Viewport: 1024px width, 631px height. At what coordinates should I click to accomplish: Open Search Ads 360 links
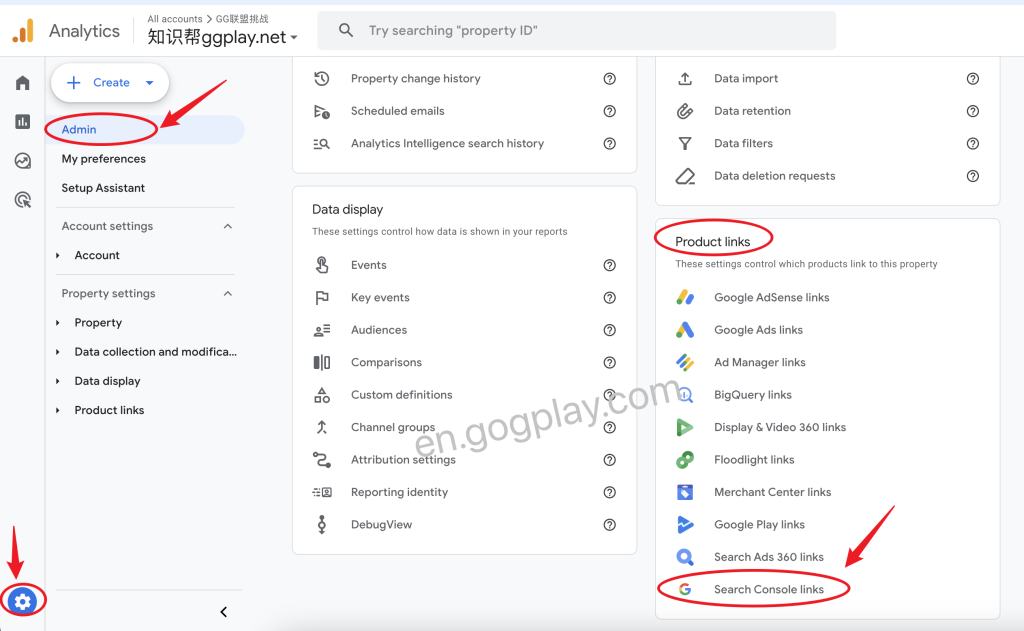769,557
